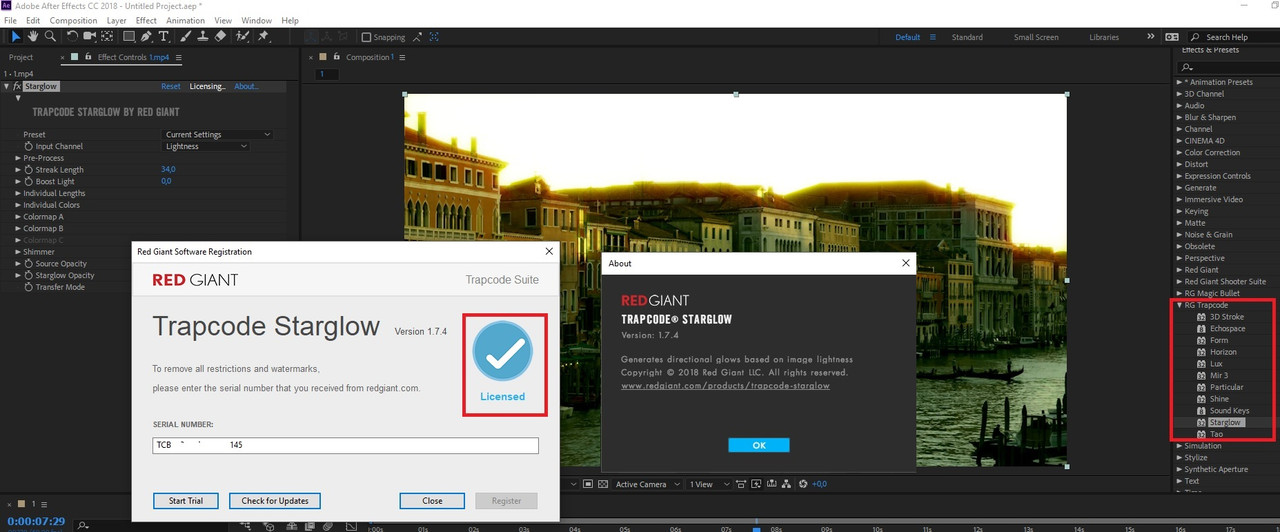Select the Puppet Pin tool
Viewport: 1280px width, 532px height.
(264, 37)
